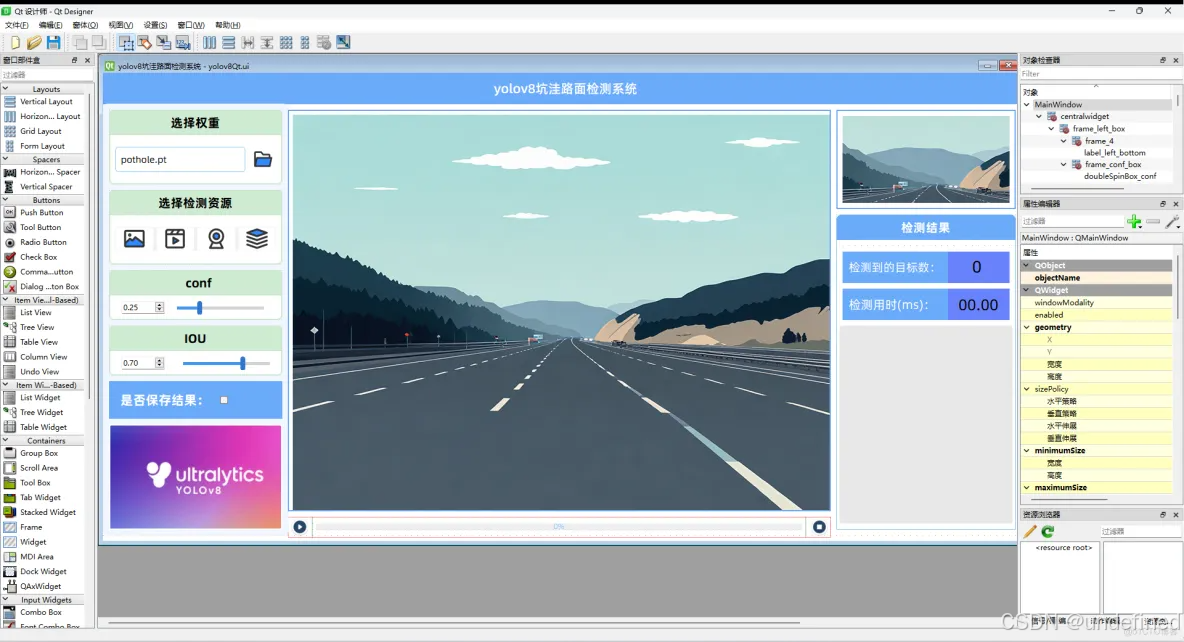
Task: Click the wrench configure icon in property editor
Action: (x=1172, y=221)
